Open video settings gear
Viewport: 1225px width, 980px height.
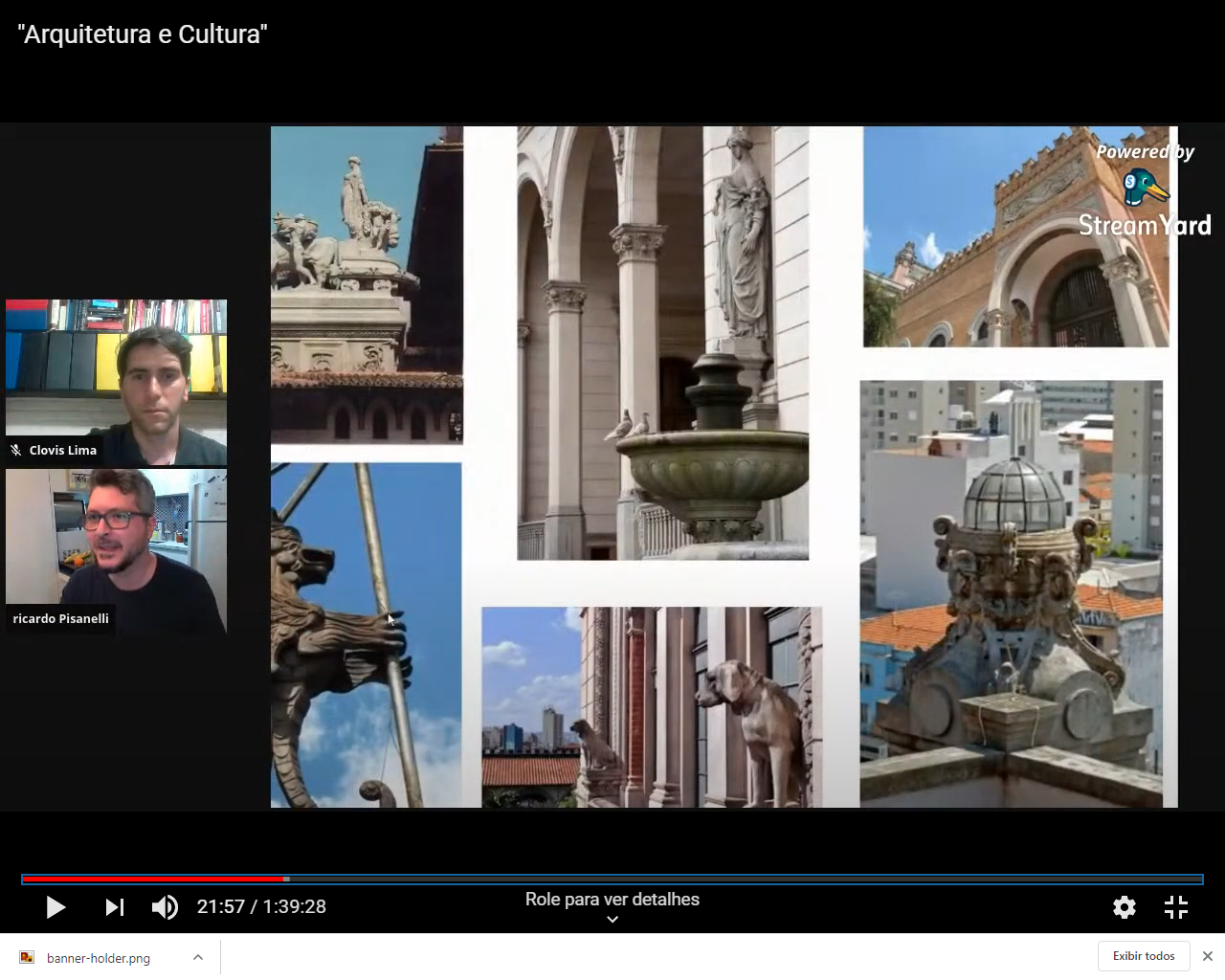coord(1125,907)
